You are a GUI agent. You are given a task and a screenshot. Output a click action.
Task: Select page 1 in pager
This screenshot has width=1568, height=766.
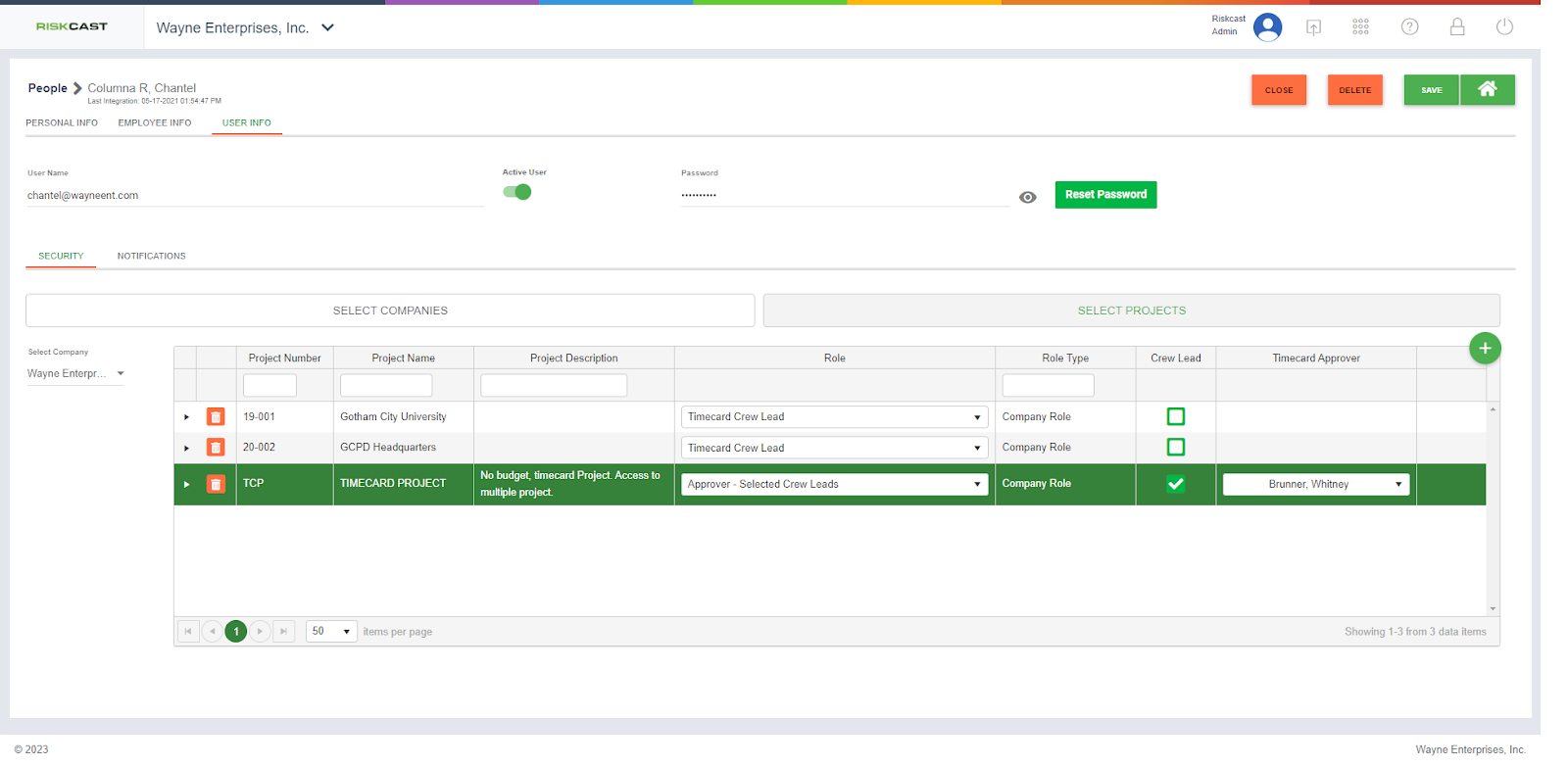(236, 632)
